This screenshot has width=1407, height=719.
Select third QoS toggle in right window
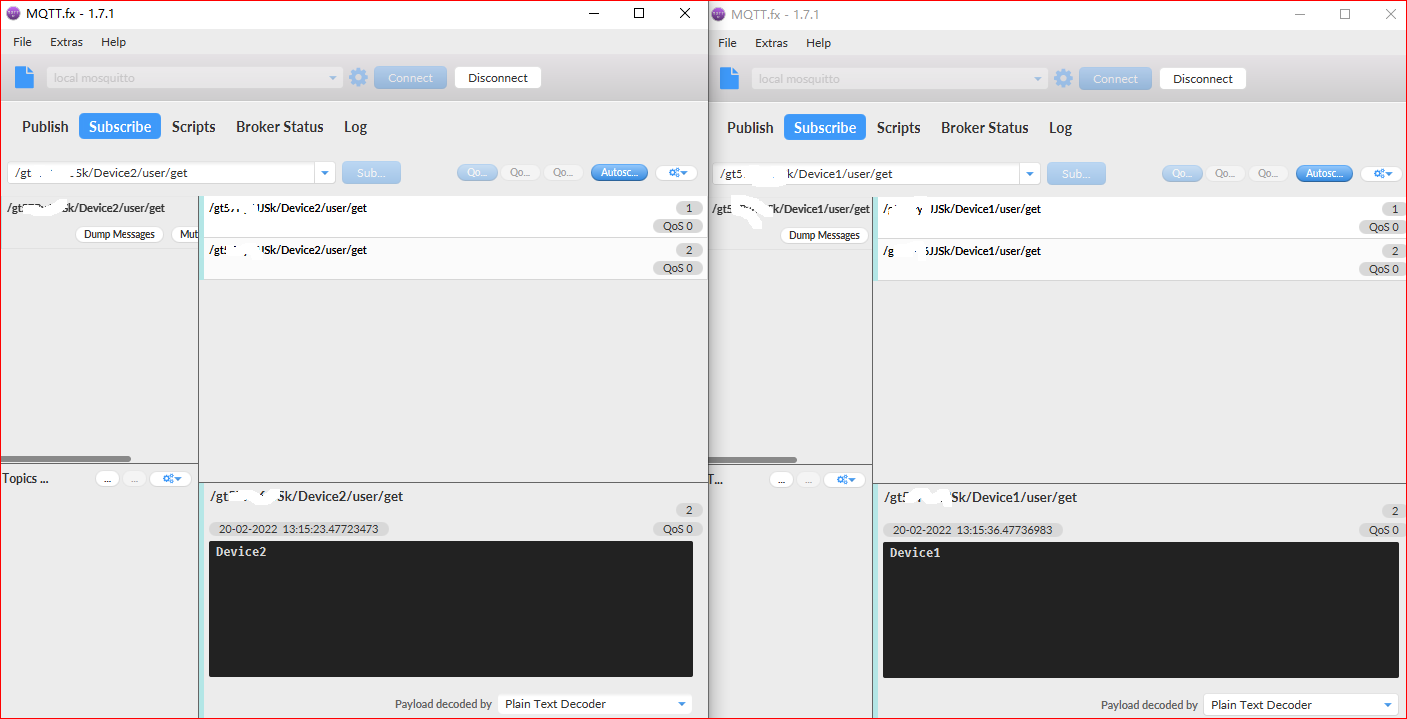pos(1268,174)
